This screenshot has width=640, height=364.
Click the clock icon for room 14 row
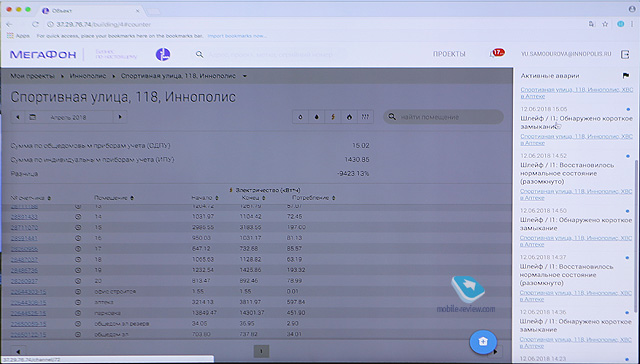click(78, 217)
